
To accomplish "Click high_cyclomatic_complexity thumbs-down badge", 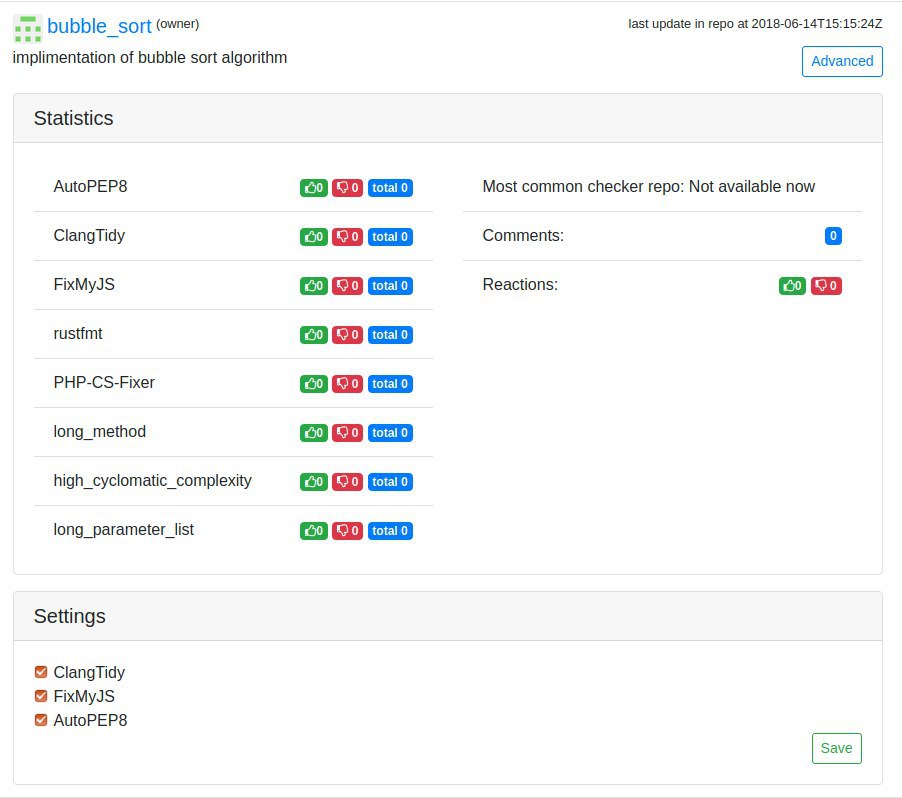I will click(x=347, y=481).
